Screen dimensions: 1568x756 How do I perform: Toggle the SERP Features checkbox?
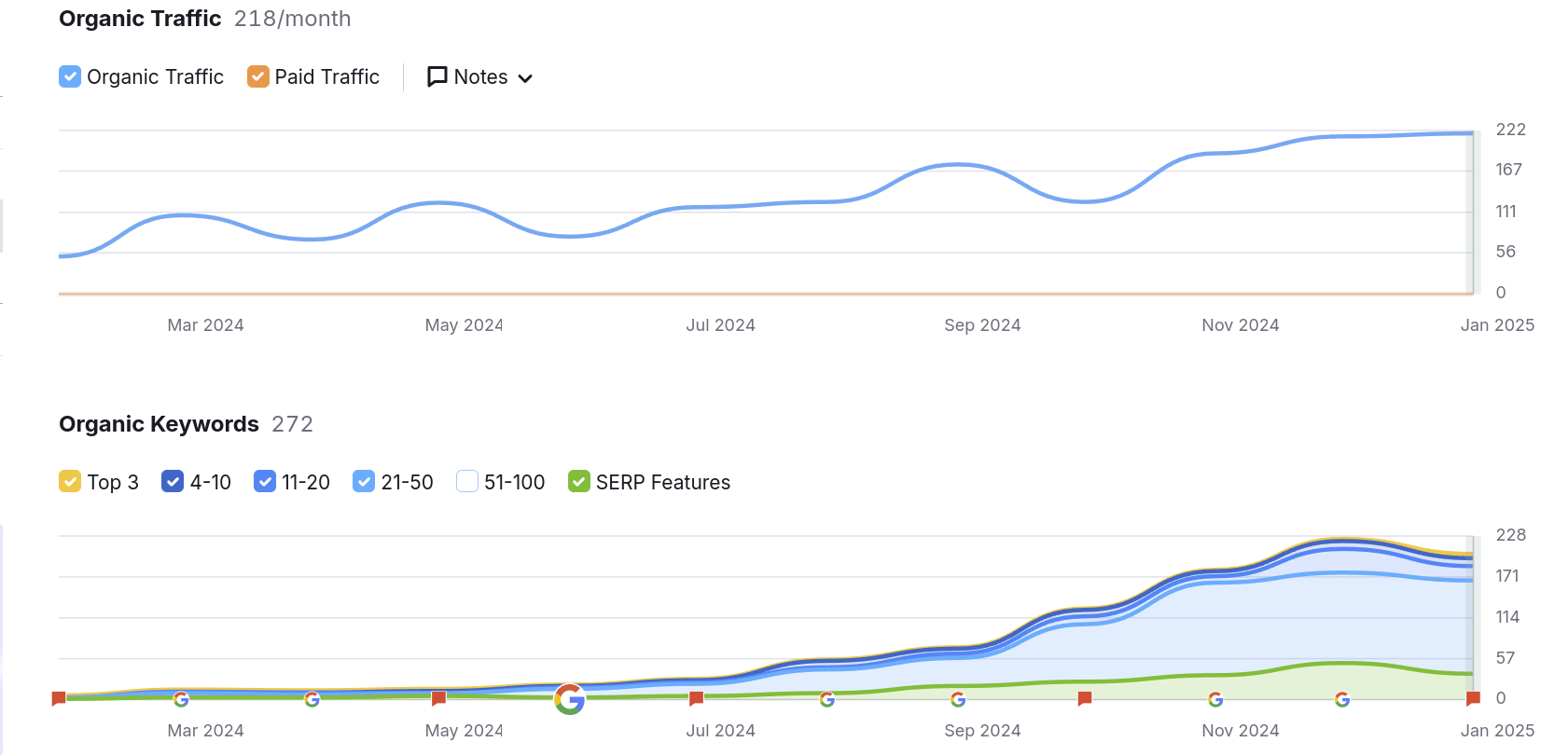(x=579, y=481)
